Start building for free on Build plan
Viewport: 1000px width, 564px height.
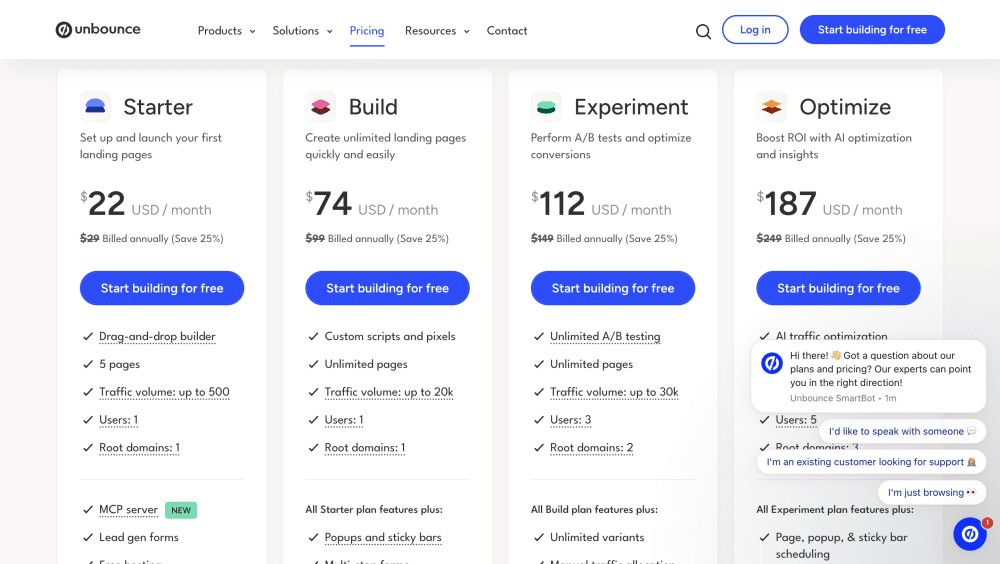[388, 288]
